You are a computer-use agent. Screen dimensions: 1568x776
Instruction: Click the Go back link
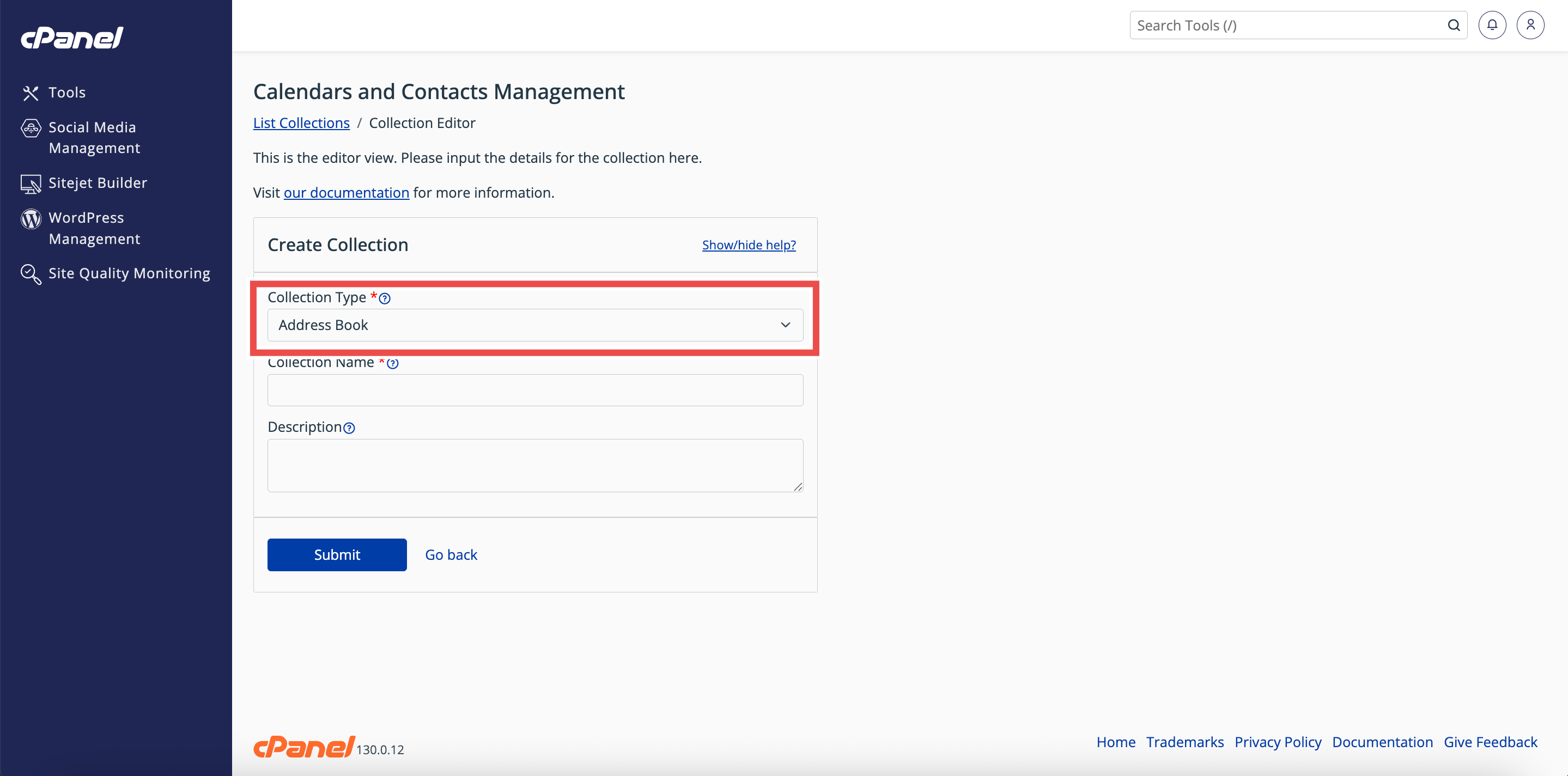tap(451, 554)
